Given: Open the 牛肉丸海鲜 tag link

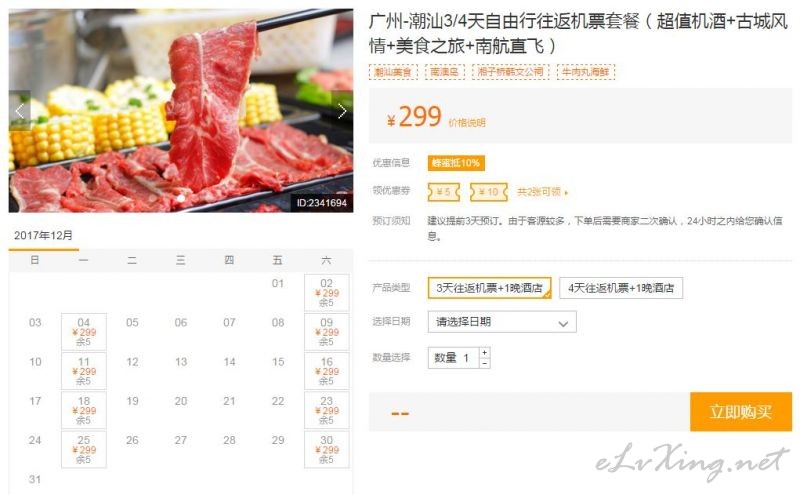Looking at the screenshot, I should [x=586, y=72].
